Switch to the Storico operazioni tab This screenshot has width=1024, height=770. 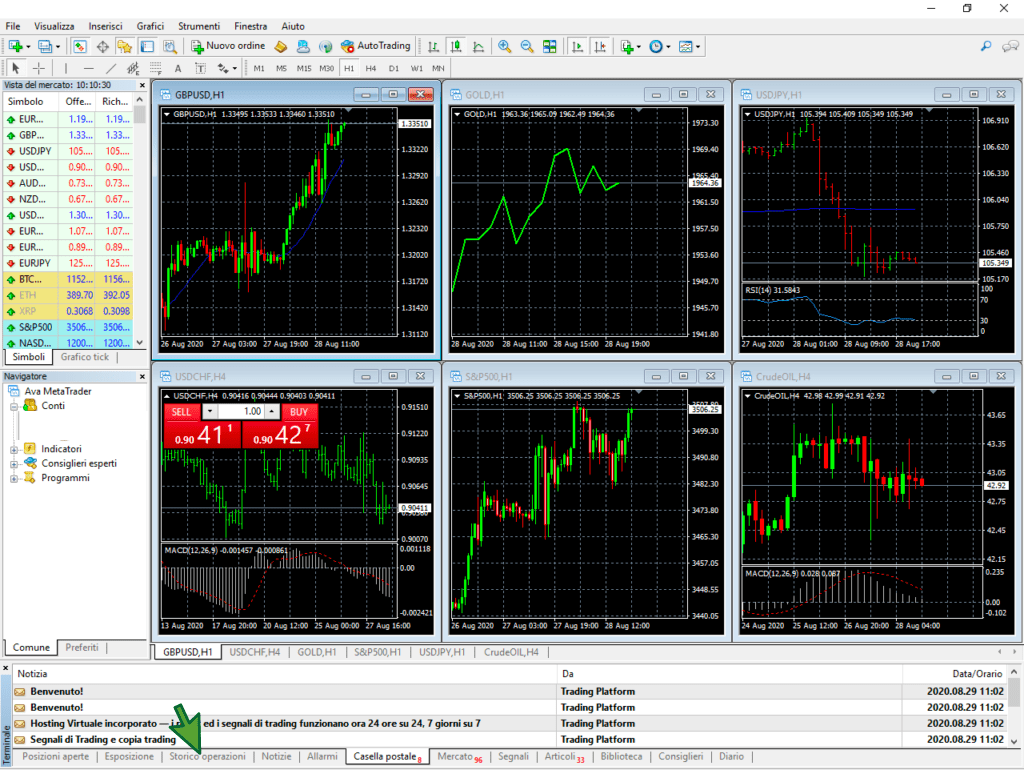coord(207,756)
